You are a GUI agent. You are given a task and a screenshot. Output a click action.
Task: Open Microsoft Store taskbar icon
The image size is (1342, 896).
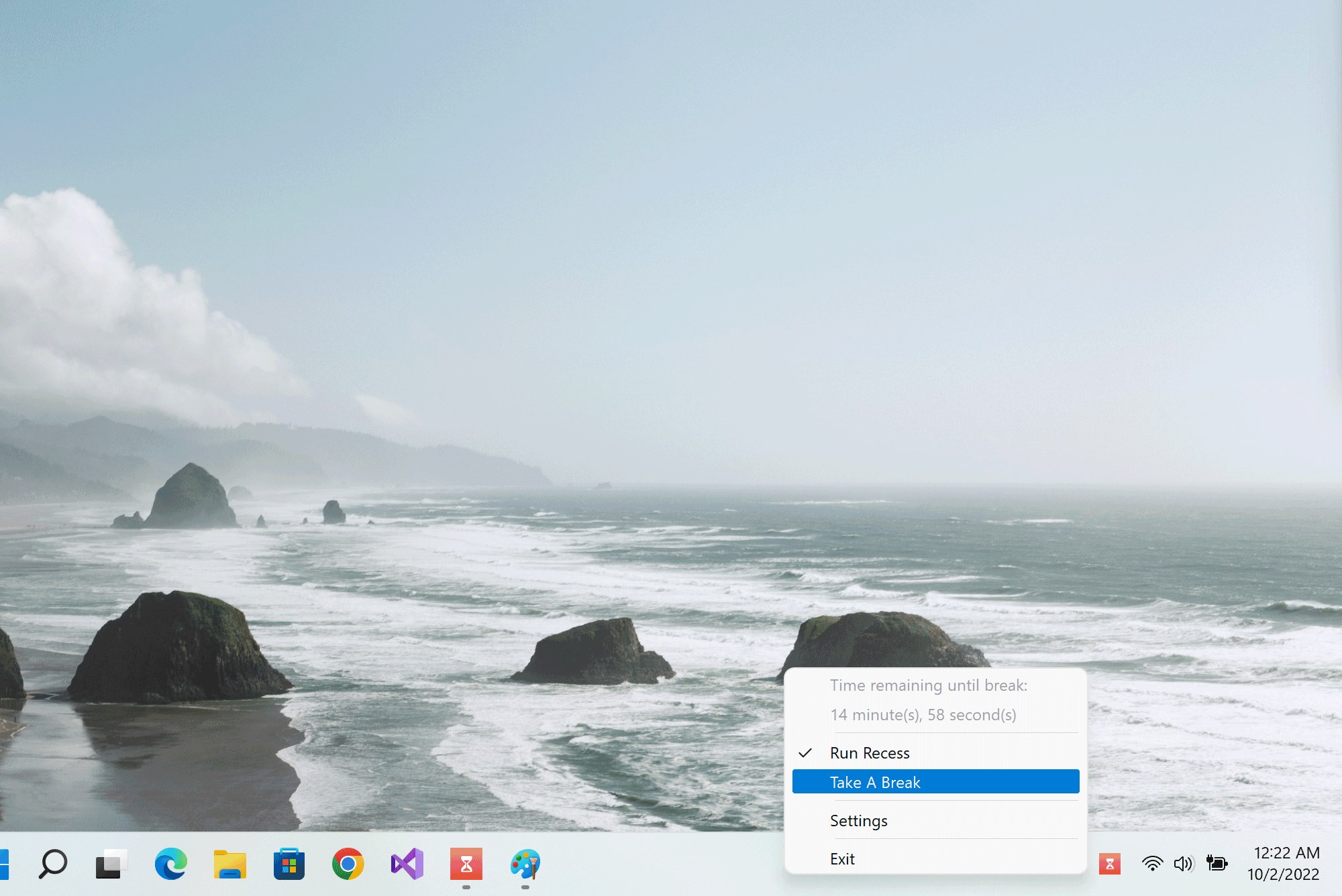[289, 864]
